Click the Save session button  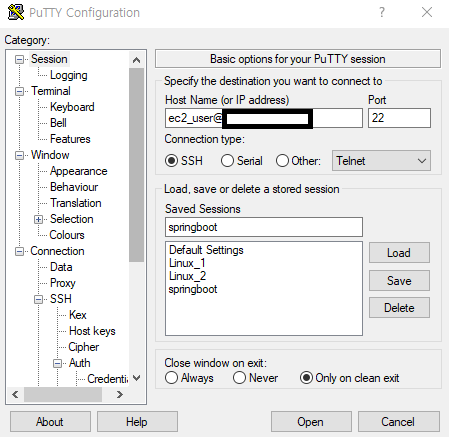click(x=399, y=281)
